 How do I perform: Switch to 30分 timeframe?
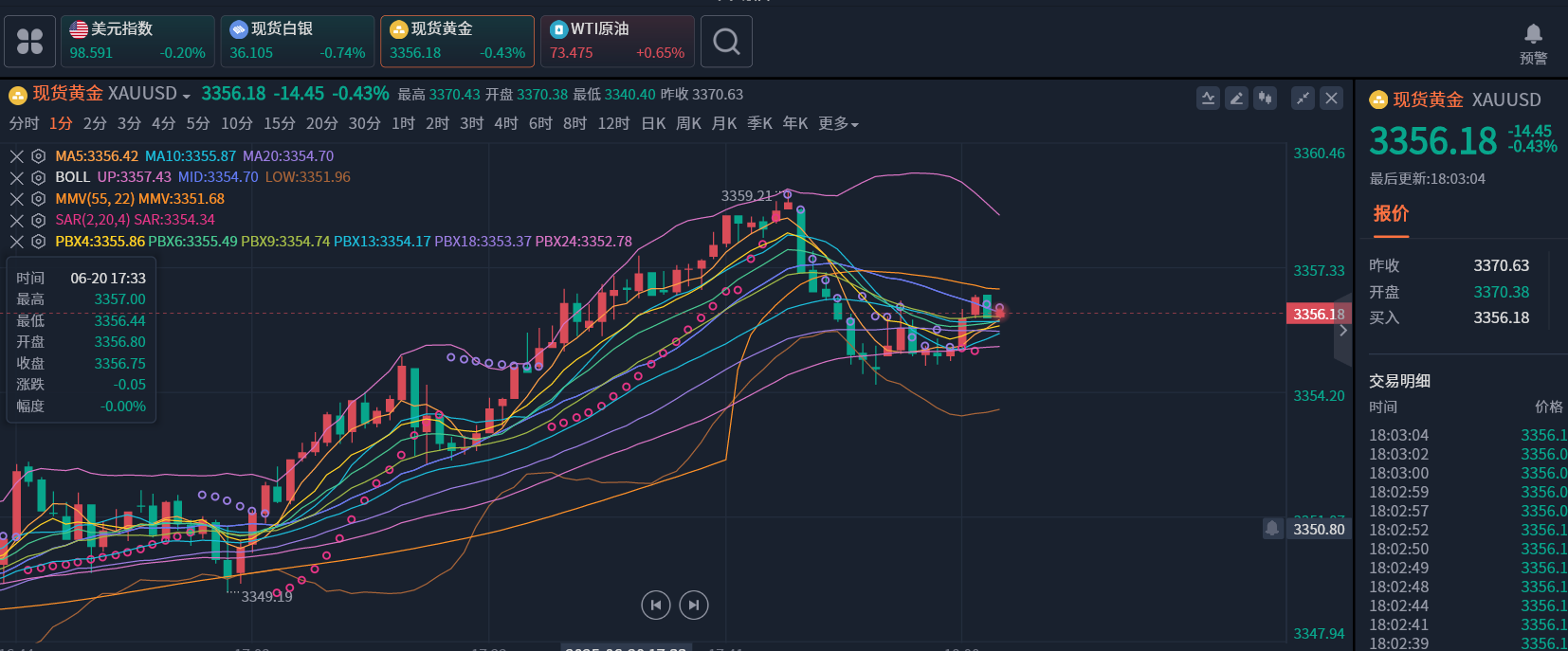364,124
